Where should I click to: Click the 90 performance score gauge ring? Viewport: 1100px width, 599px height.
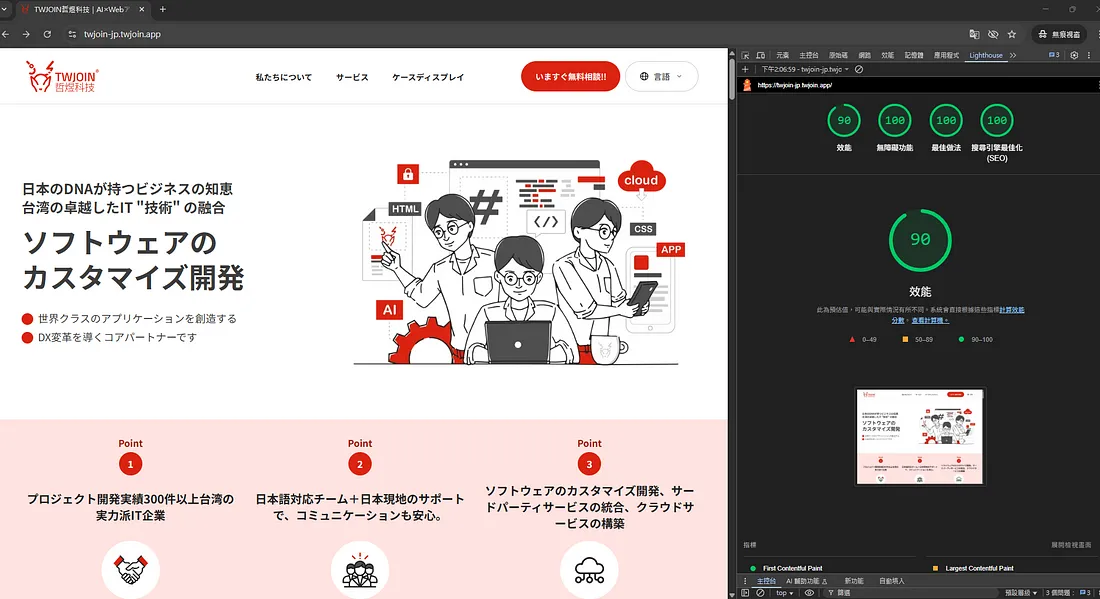click(x=920, y=240)
